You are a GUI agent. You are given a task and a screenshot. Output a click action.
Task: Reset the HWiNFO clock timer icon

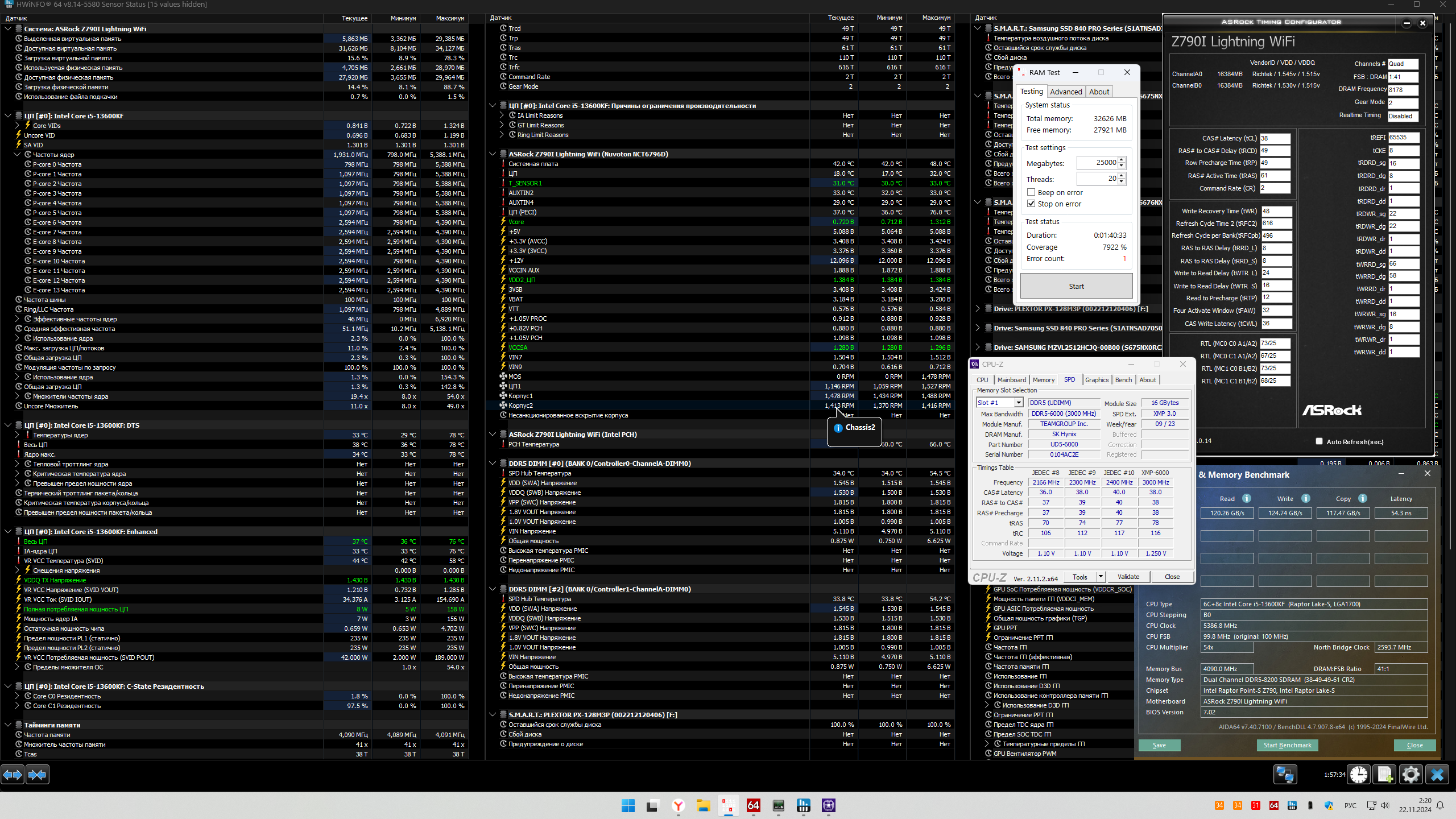click(1359, 775)
